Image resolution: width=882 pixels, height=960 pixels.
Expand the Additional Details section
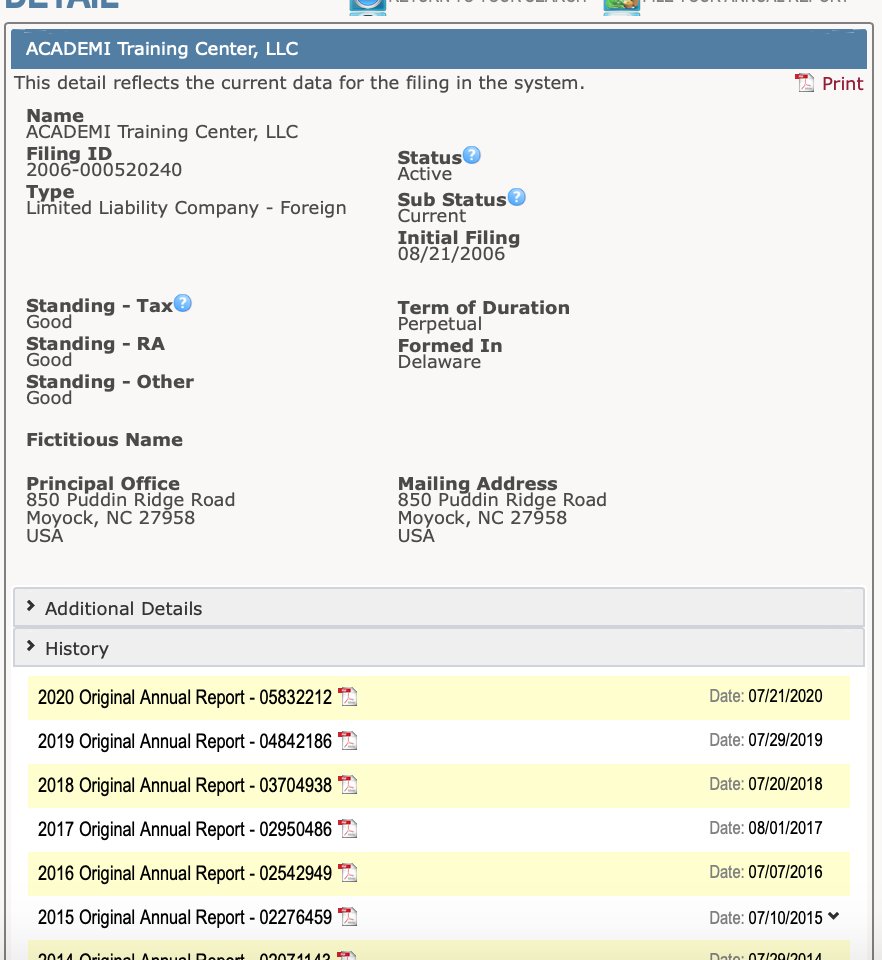[439, 608]
